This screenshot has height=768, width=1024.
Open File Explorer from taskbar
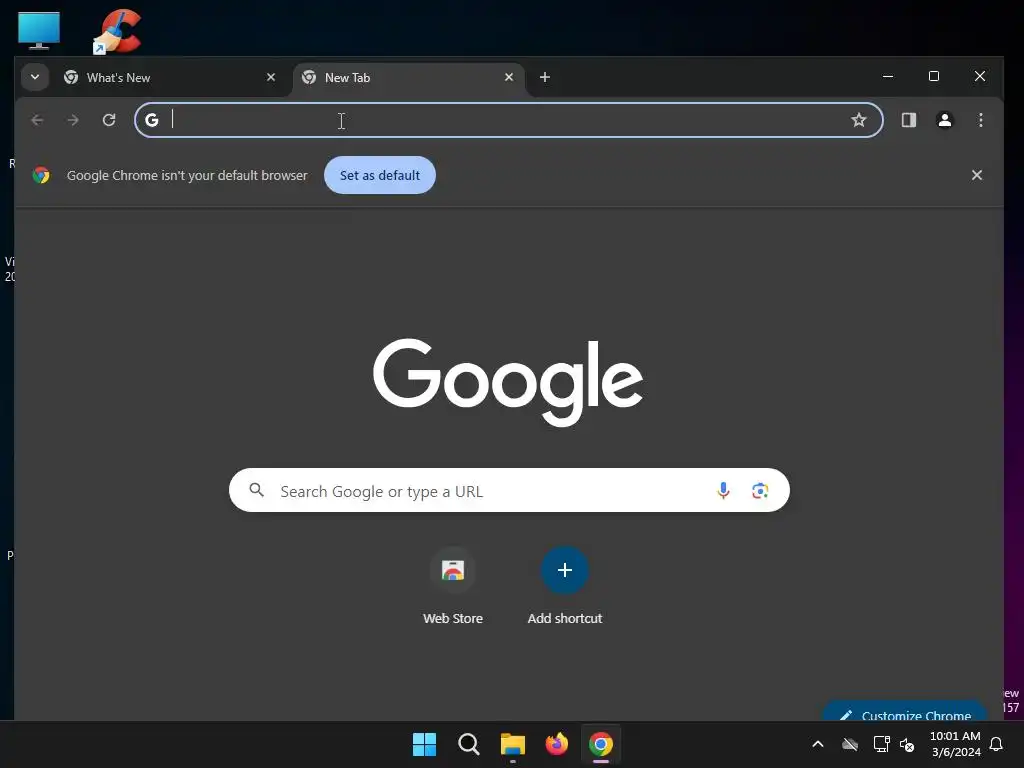click(x=513, y=744)
